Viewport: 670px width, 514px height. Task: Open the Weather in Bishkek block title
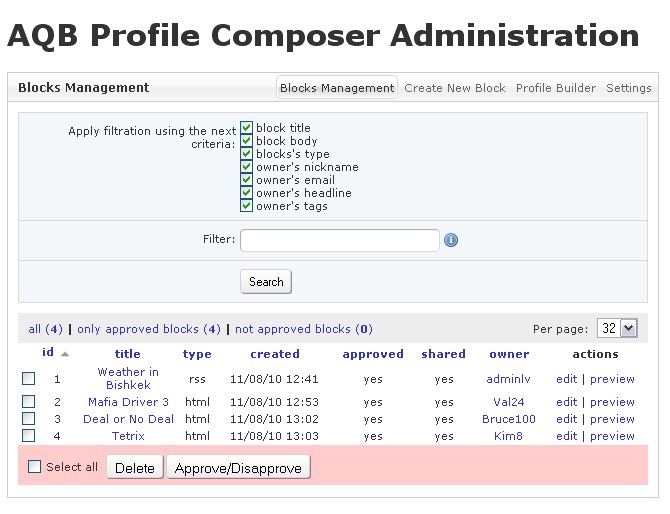tap(128, 379)
